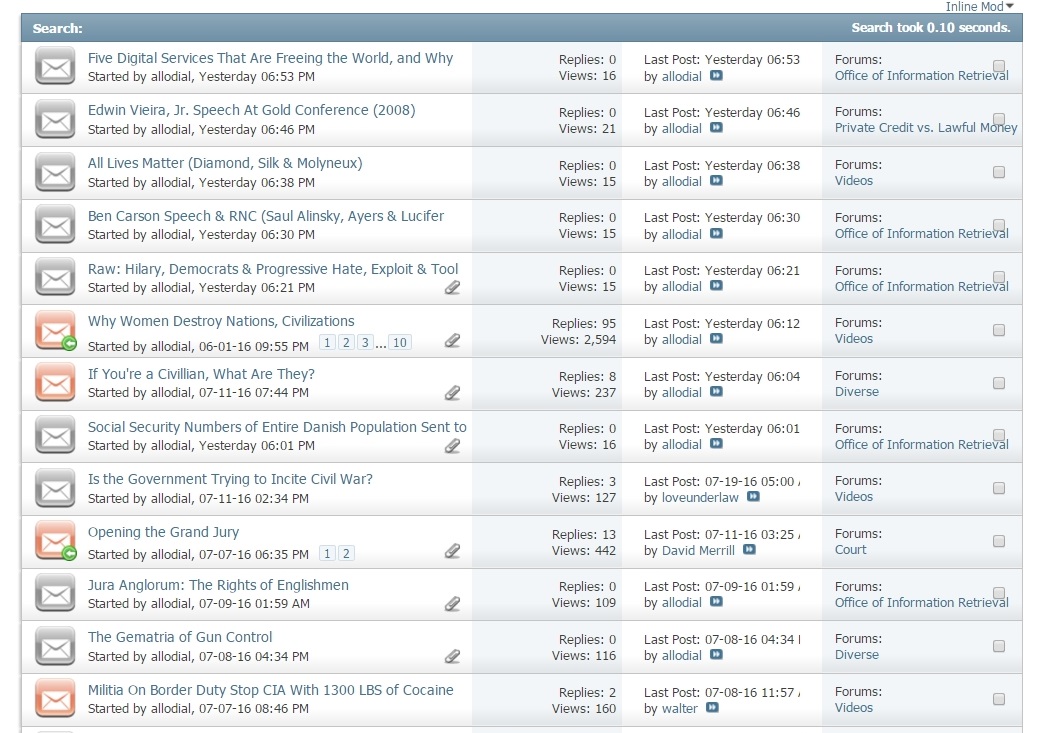1041x733 pixels.
Task: Click envelope icon for Five Digital Services thread
Action: coord(56,67)
